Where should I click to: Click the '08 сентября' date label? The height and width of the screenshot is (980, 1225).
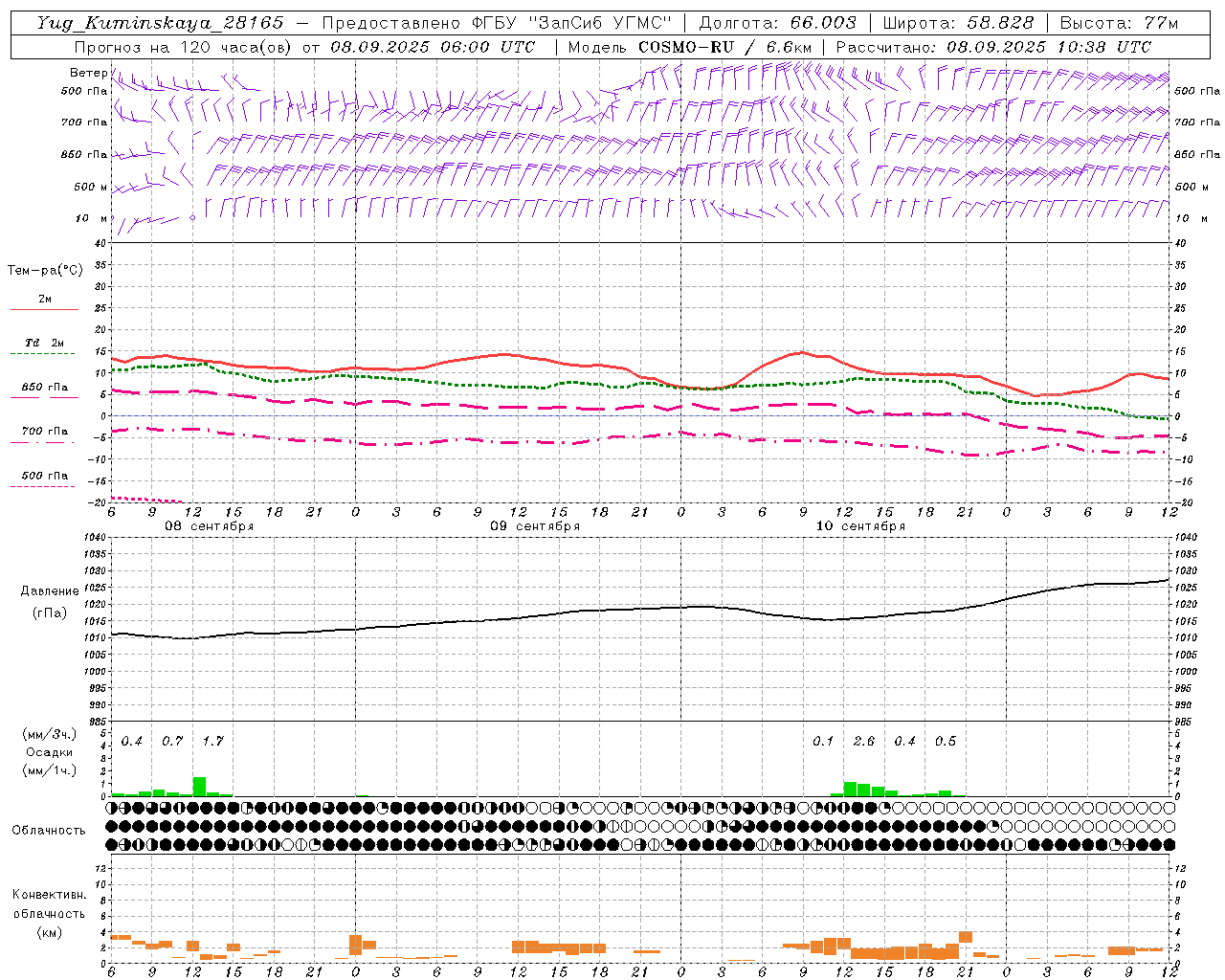click(x=210, y=526)
